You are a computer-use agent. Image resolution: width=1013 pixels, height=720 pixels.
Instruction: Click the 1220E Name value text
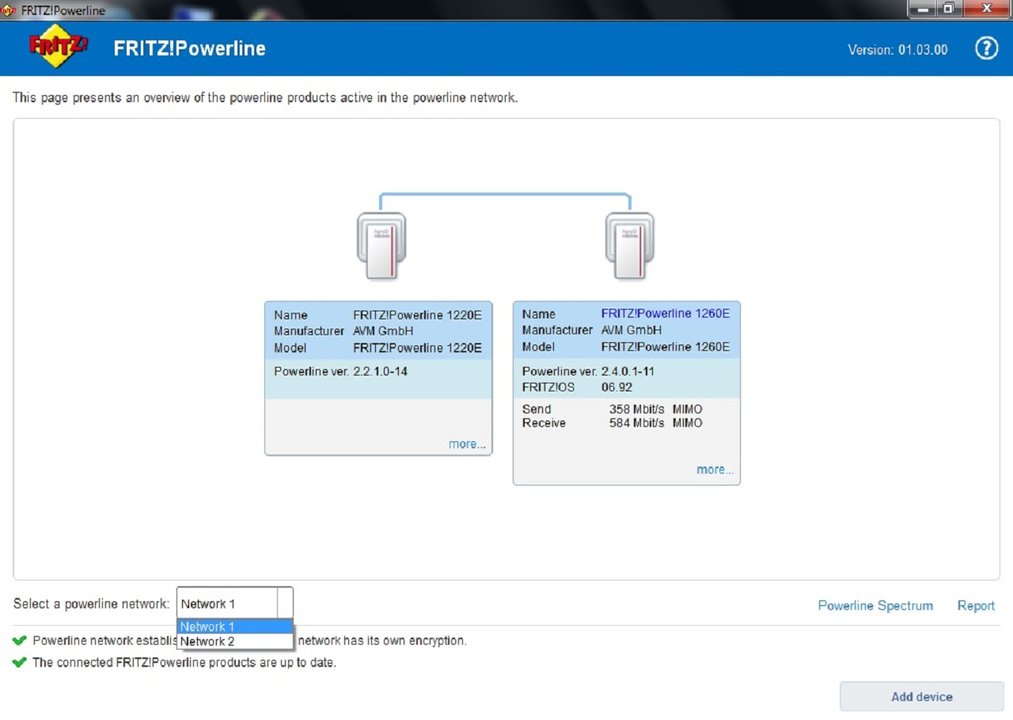pos(417,315)
